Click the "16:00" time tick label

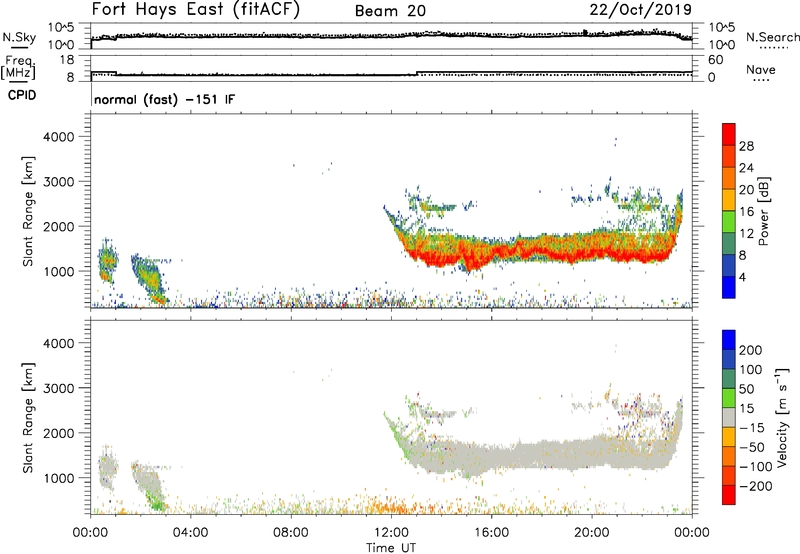(491, 533)
